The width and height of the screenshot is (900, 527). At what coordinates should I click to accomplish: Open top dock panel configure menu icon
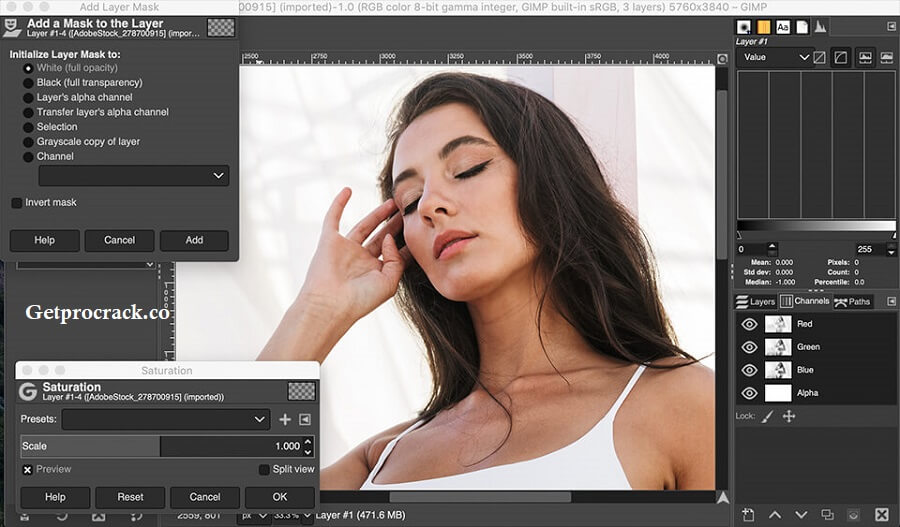891,26
